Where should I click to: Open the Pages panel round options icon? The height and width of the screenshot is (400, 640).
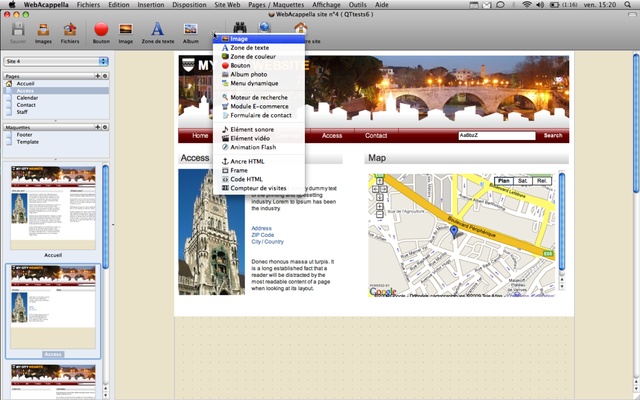pos(105,76)
